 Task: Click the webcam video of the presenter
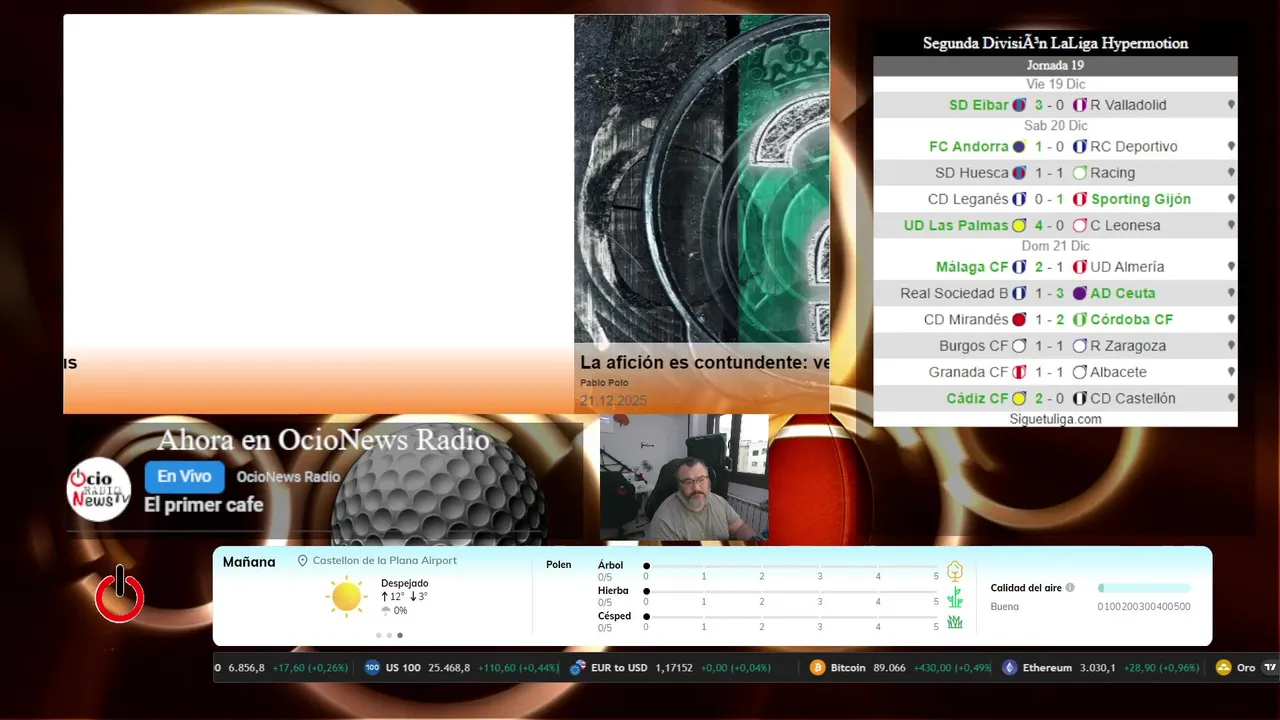684,478
